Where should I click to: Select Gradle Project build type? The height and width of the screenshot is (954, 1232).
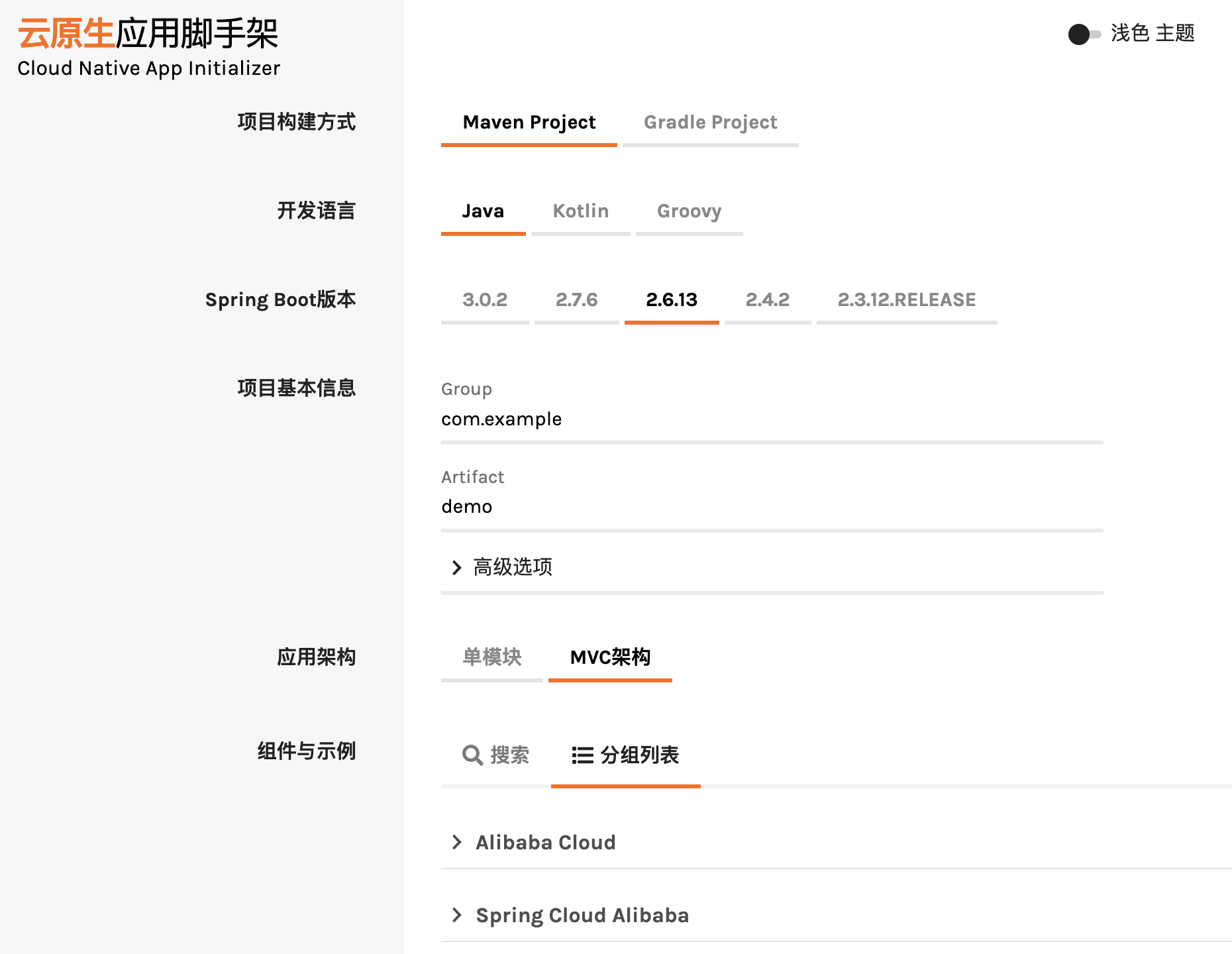click(x=710, y=123)
